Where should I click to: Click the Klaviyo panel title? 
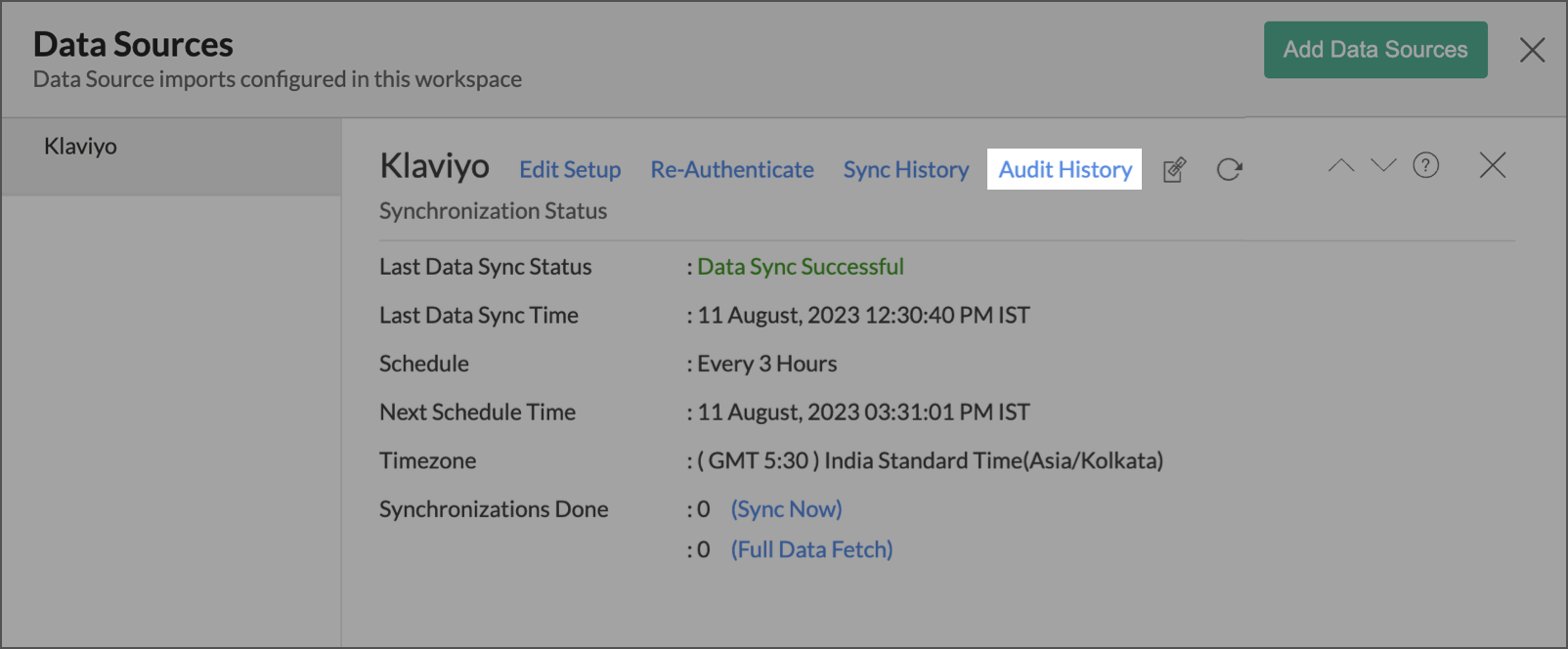[434, 166]
